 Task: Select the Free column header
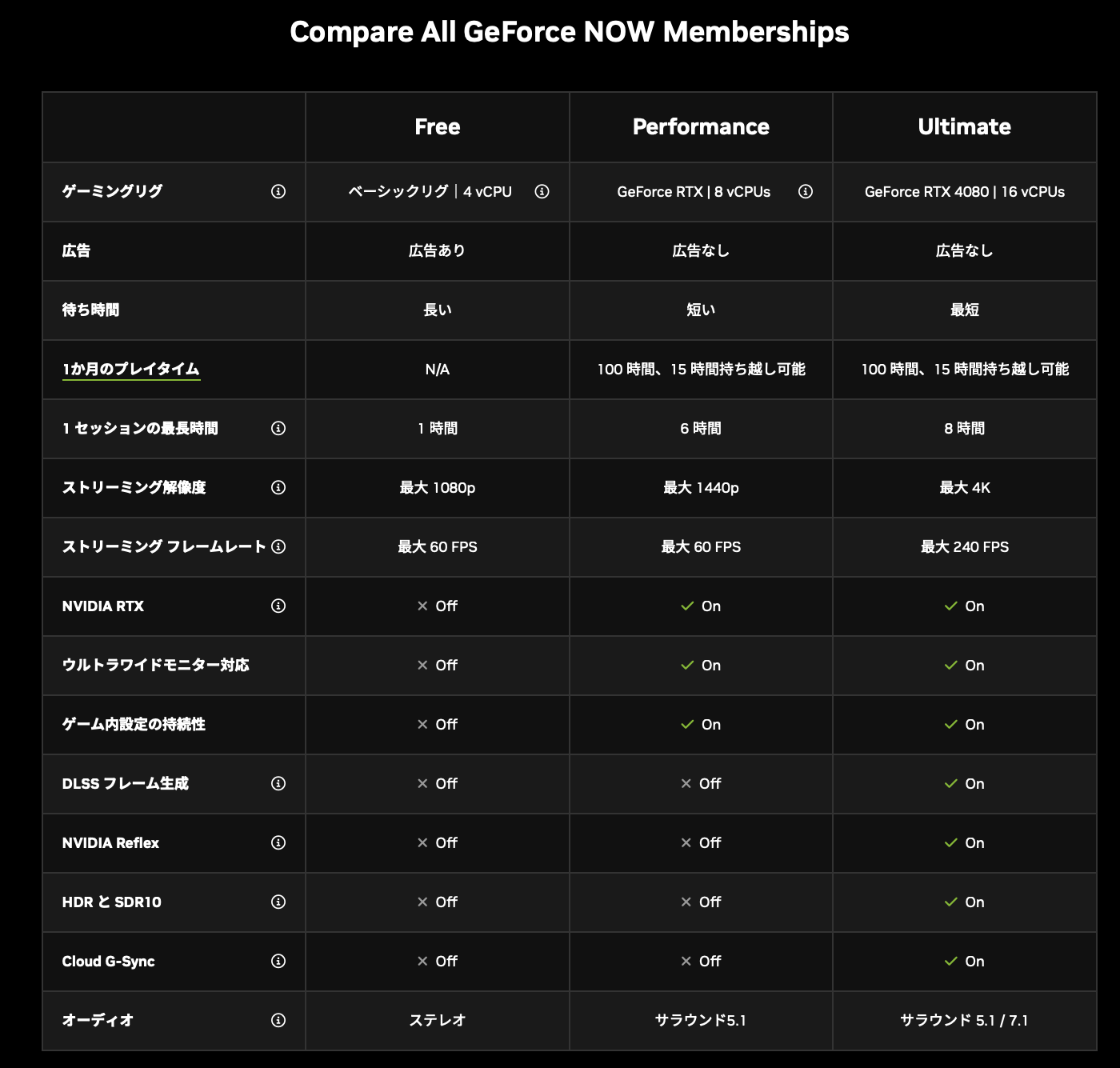pos(437,126)
